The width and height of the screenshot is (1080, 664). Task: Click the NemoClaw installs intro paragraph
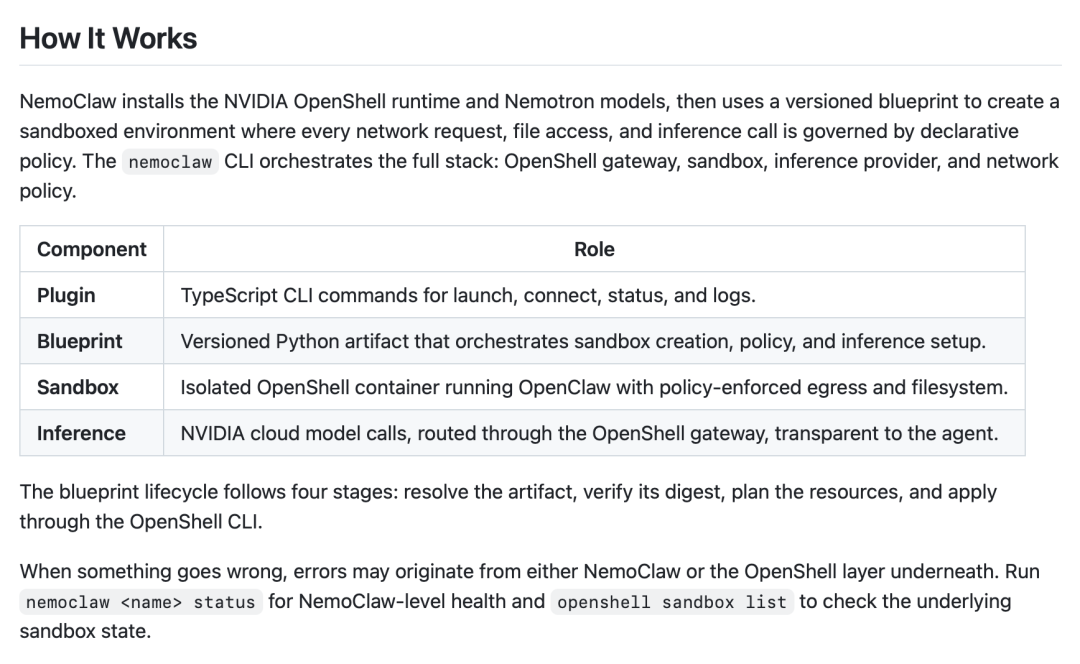(539, 146)
